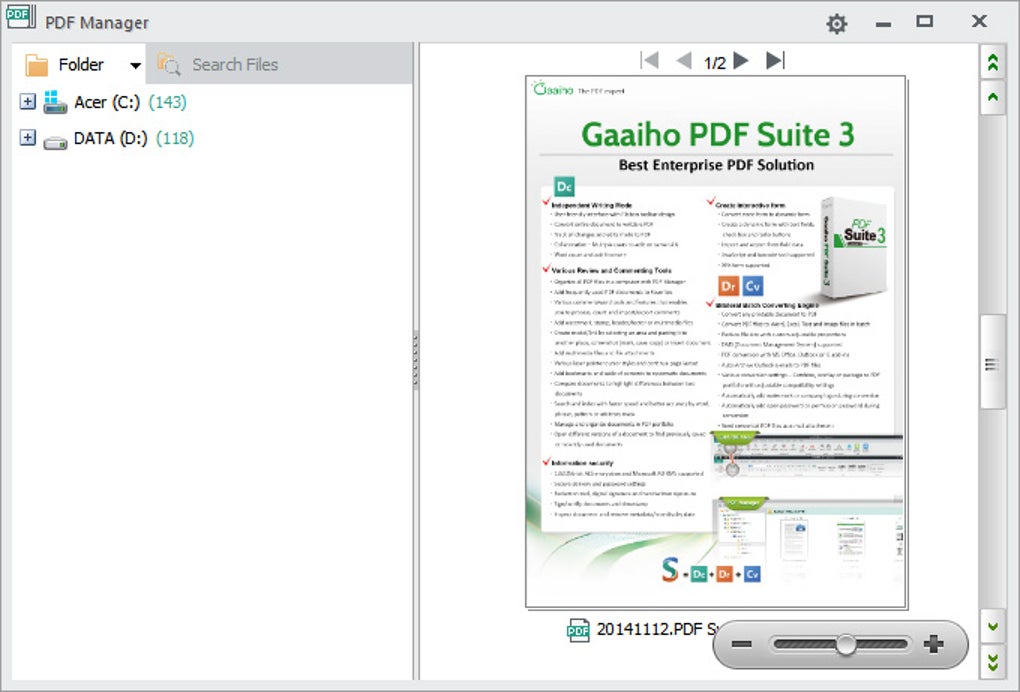Zoom in with the plus button
The image size is (1020, 692).
[x=933, y=644]
